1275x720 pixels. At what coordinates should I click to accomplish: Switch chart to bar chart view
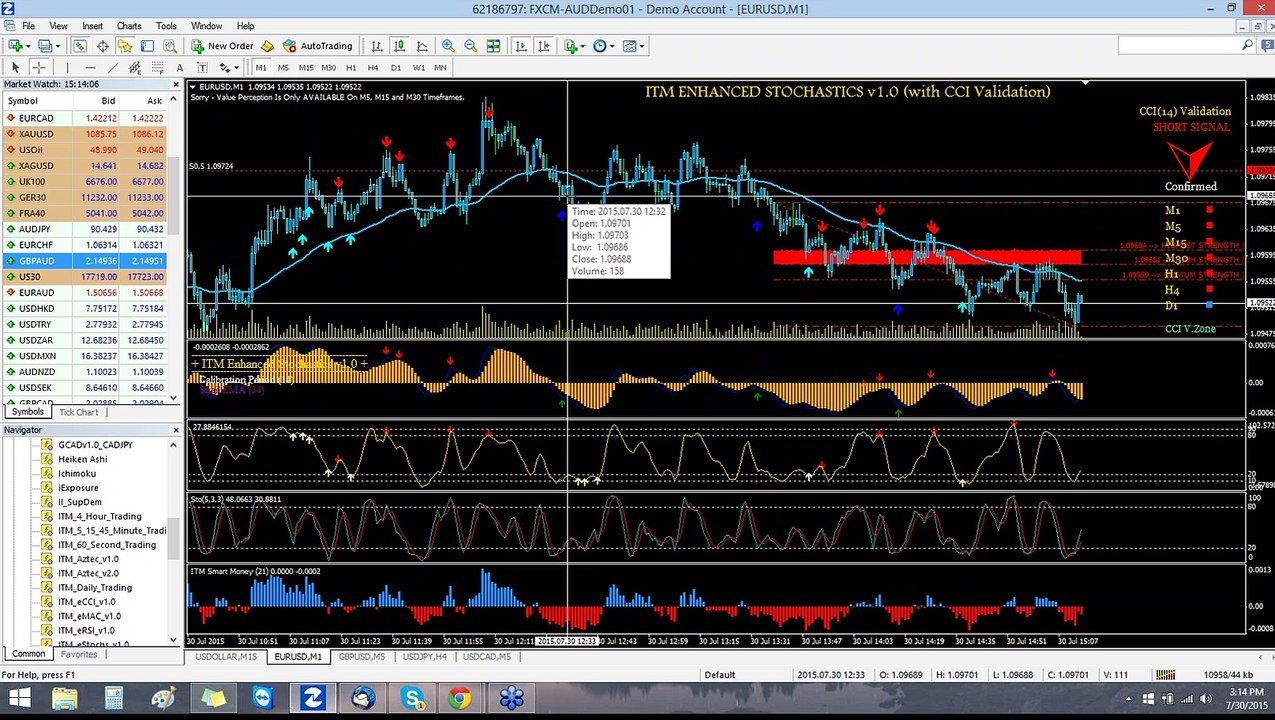pyautogui.click(x=377, y=46)
